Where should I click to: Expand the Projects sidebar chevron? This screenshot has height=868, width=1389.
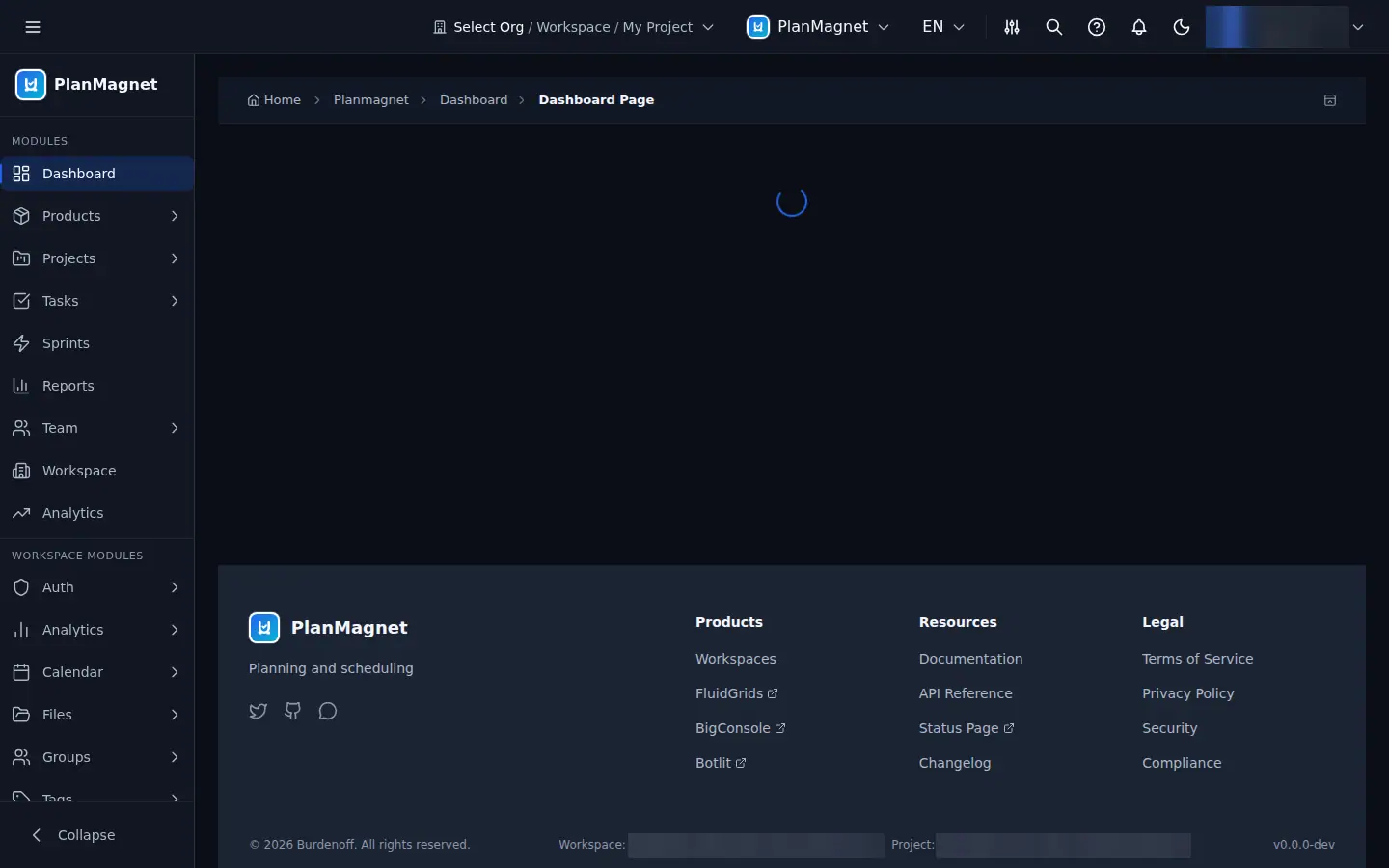(175, 258)
